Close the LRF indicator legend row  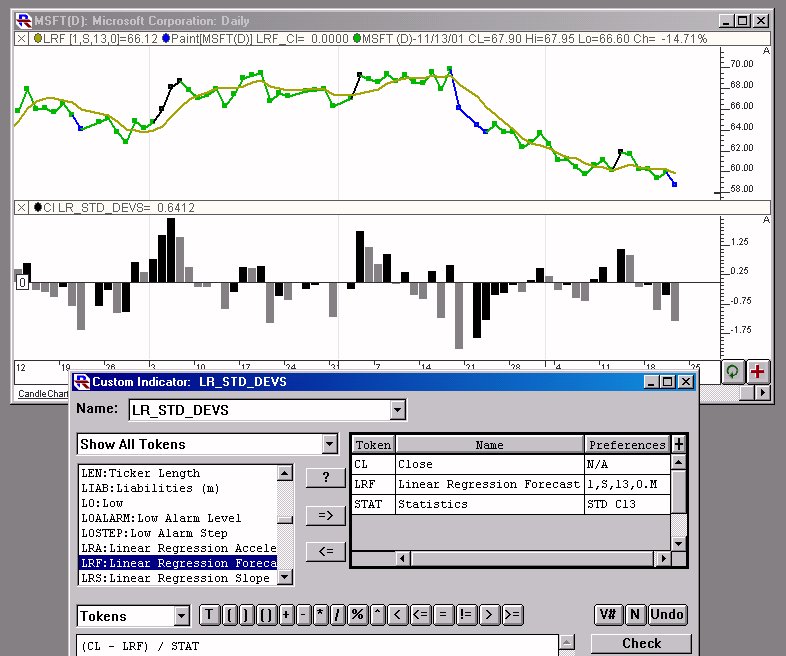tap(21, 39)
